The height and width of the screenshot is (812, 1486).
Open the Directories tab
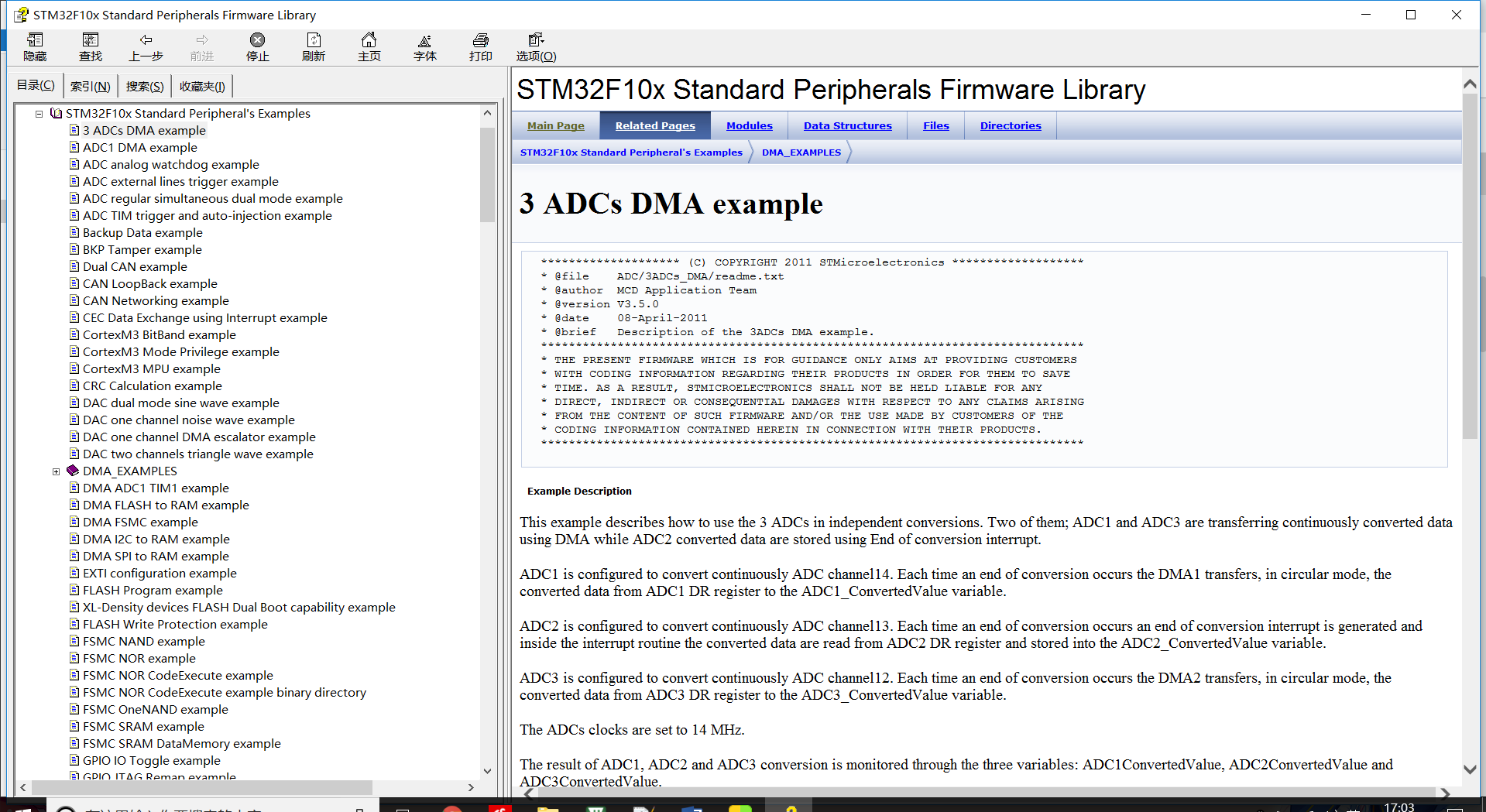click(x=1010, y=125)
